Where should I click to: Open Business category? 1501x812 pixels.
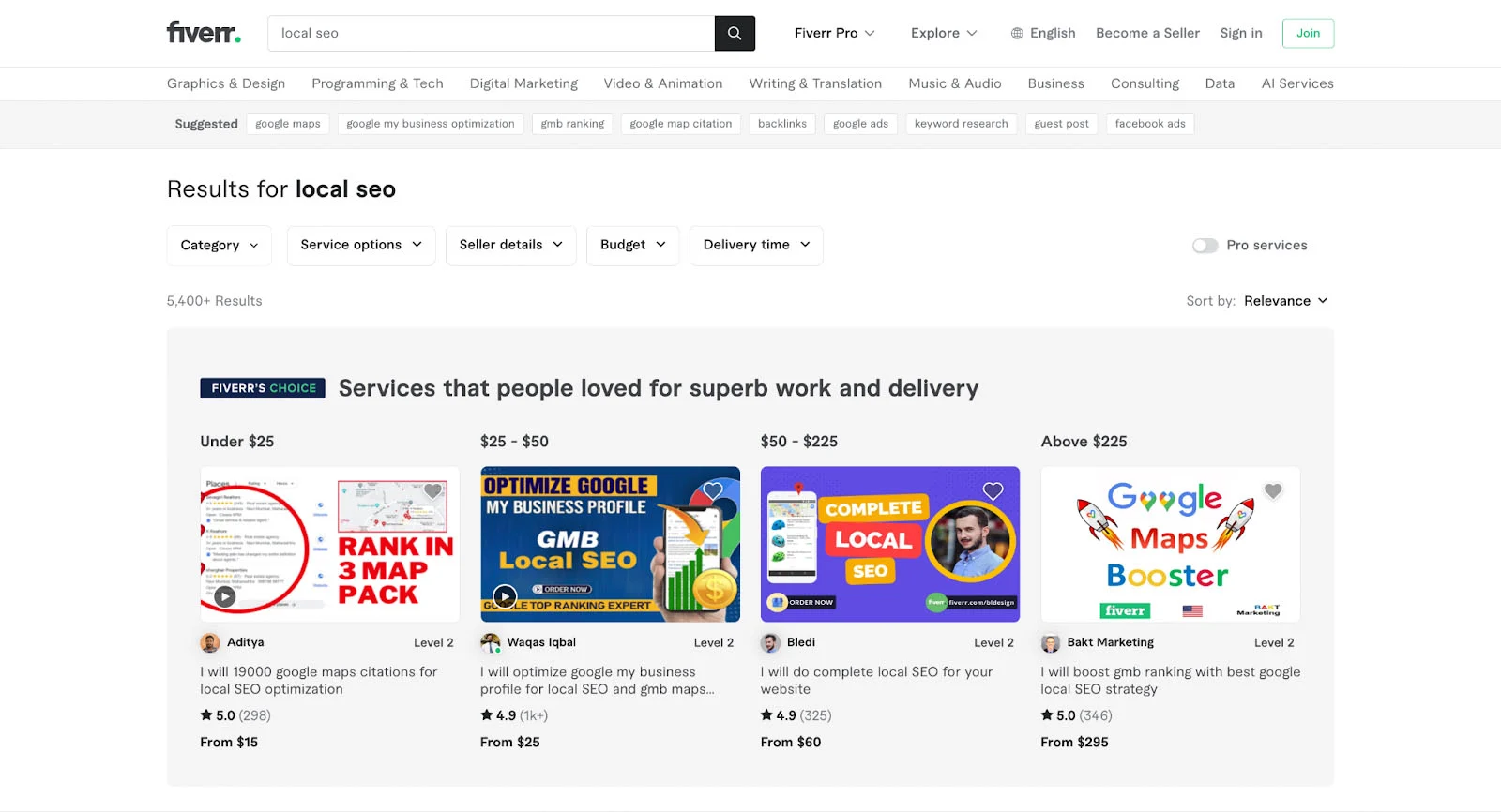click(x=1055, y=83)
